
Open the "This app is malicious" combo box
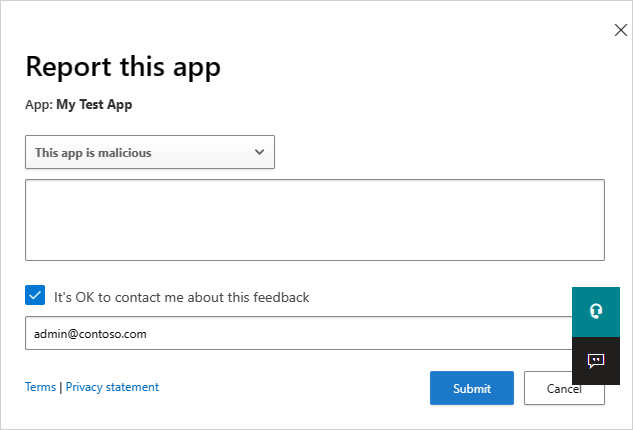point(150,153)
